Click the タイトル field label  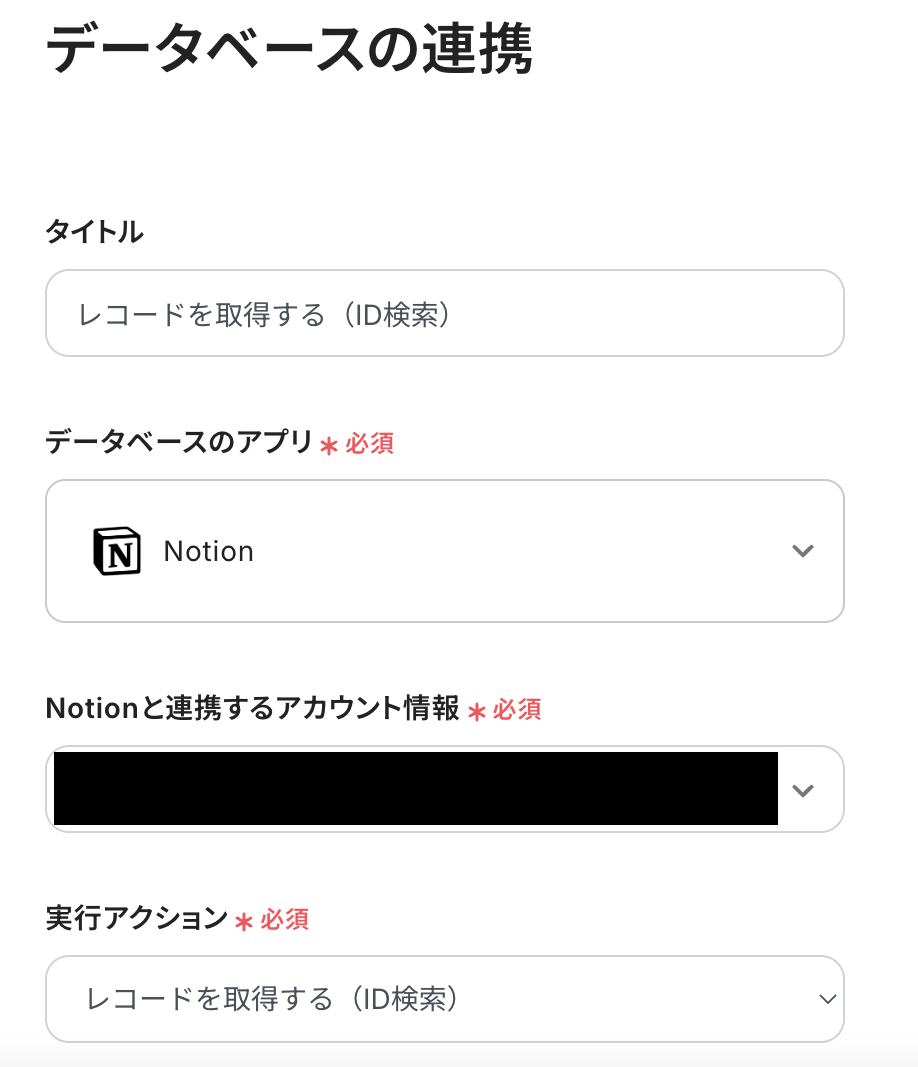(x=94, y=232)
